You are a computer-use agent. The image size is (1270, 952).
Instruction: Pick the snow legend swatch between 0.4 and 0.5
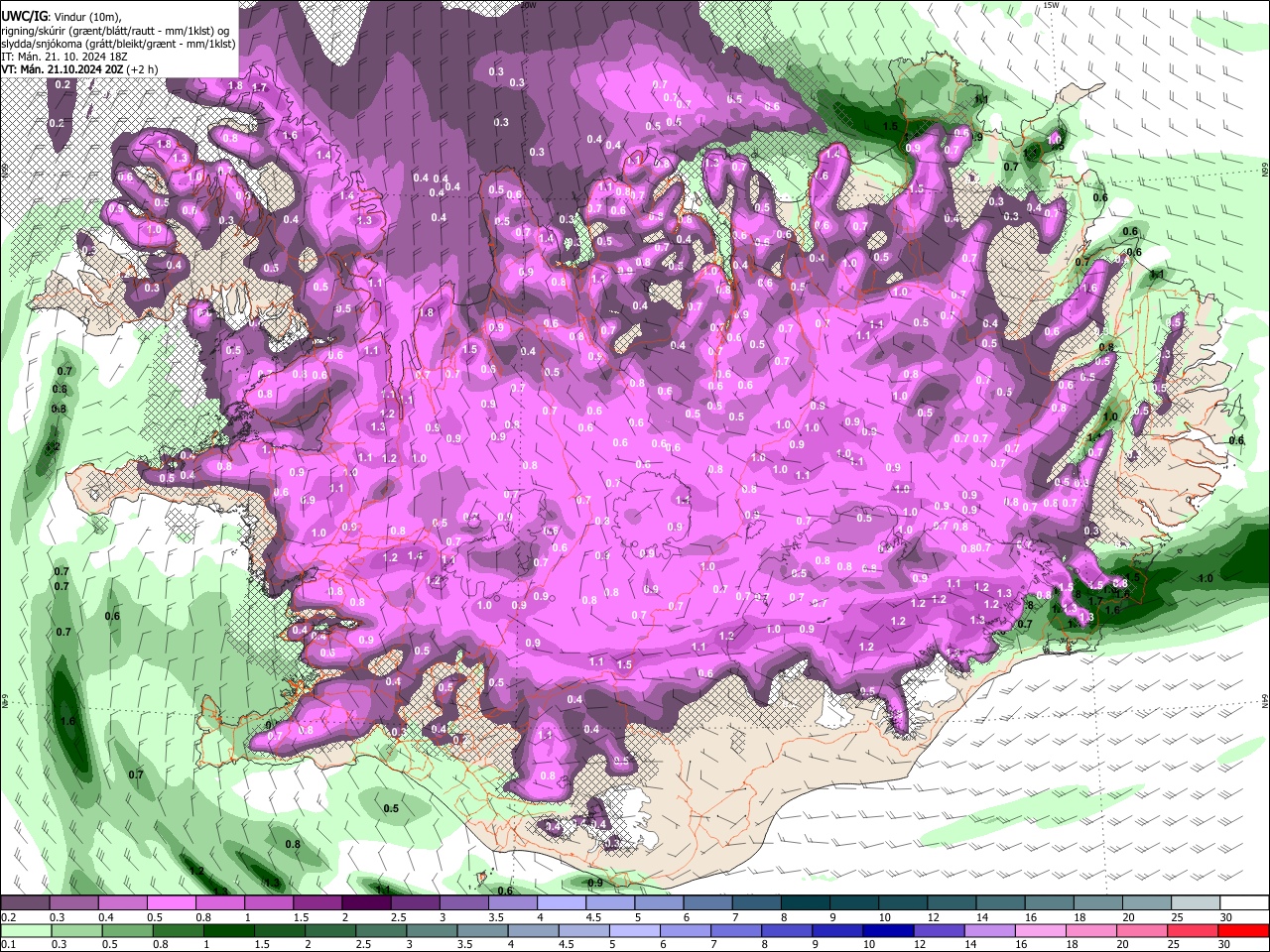[x=122, y=903]
